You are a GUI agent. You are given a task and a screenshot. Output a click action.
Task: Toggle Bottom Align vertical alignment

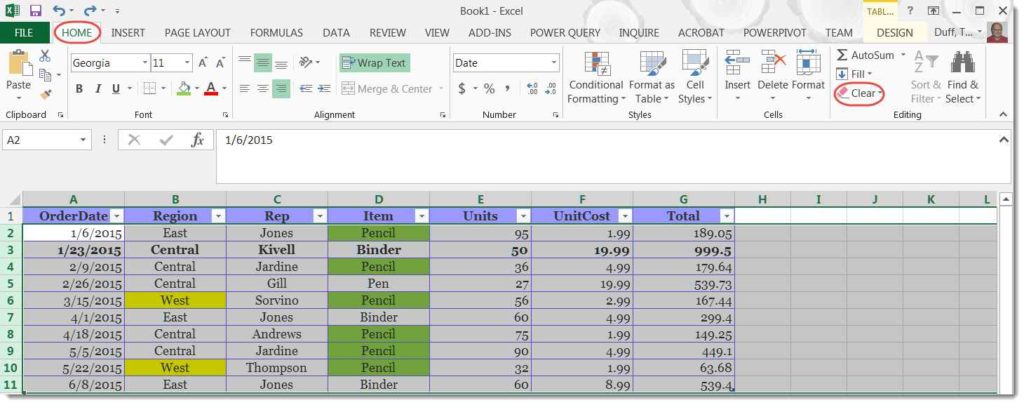tap(281, 63)
